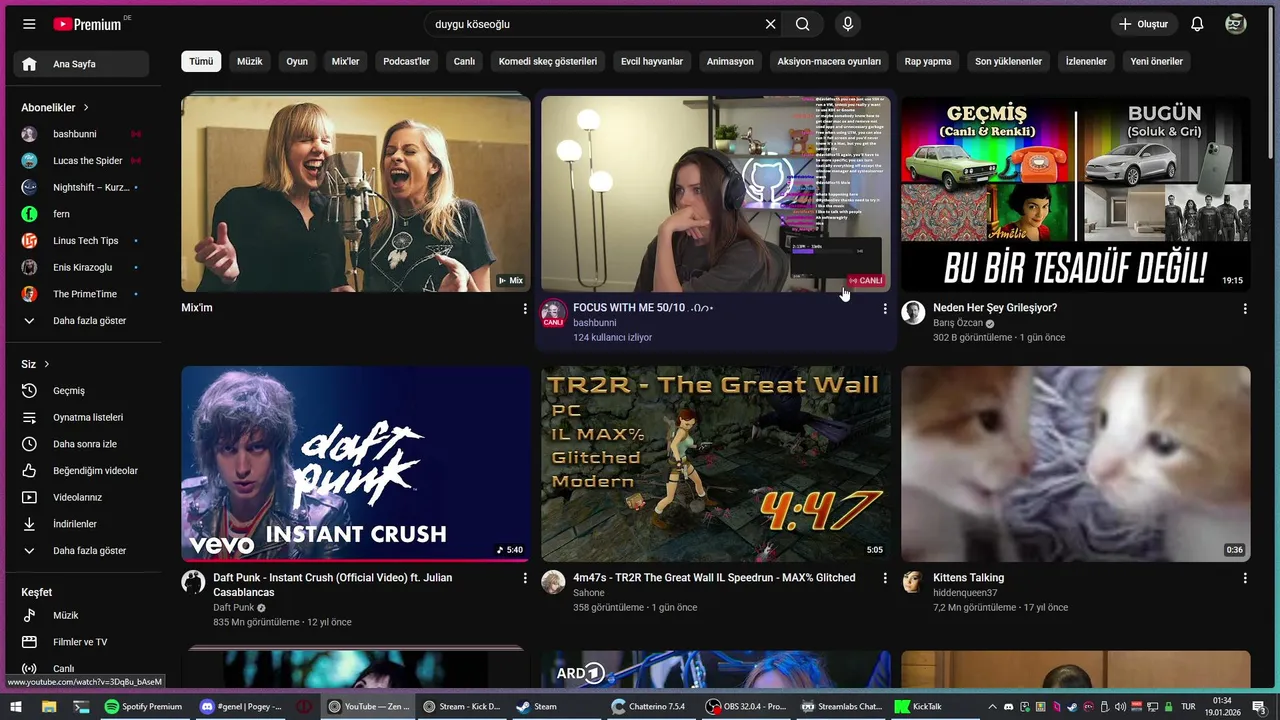Open the Kittens Talking thumbnail
This screenshot has height=720, width=1280.
(x=1076, y=464)
